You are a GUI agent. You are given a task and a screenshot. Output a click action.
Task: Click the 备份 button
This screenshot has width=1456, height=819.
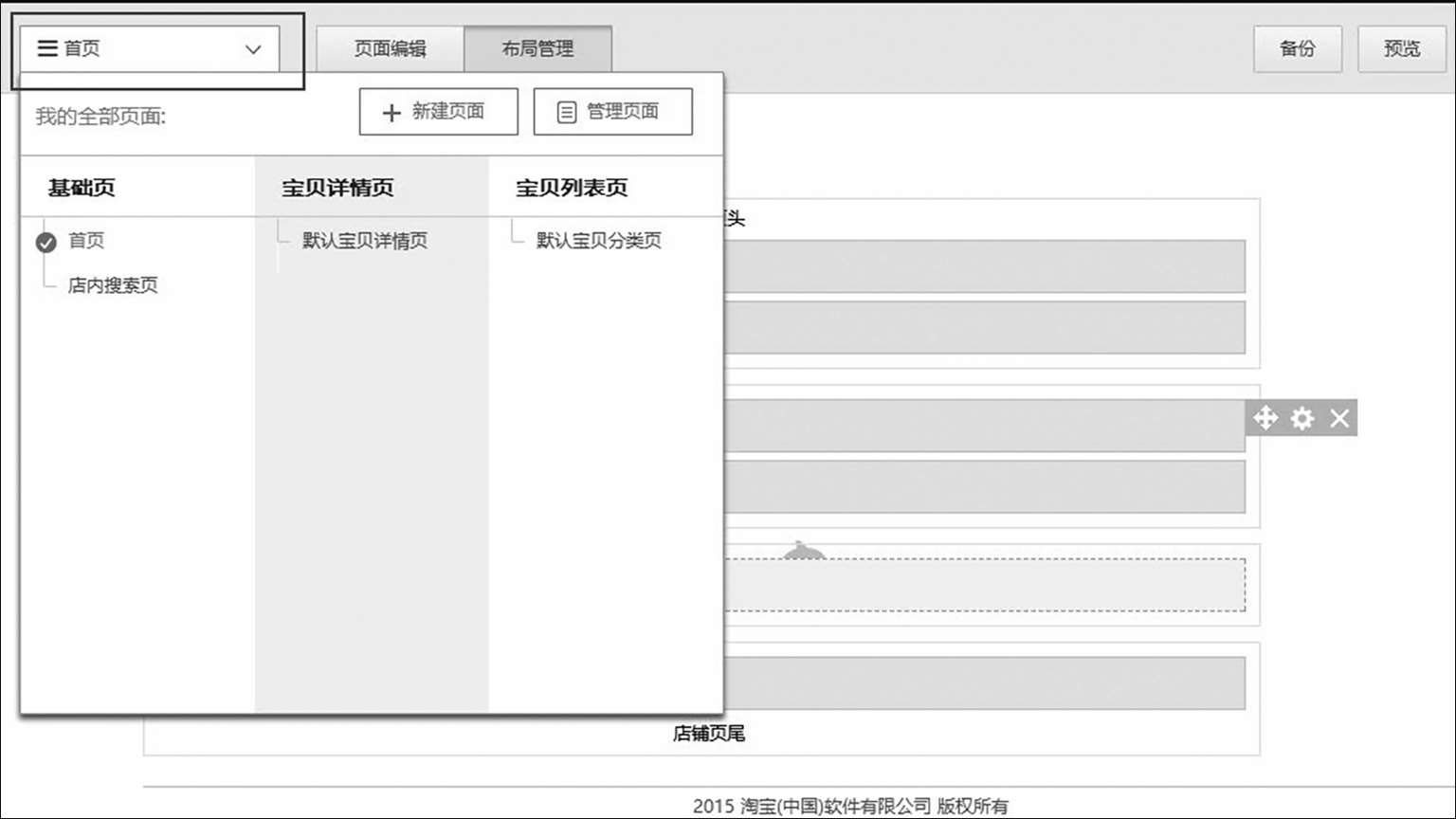click(x=1297, y=49)
